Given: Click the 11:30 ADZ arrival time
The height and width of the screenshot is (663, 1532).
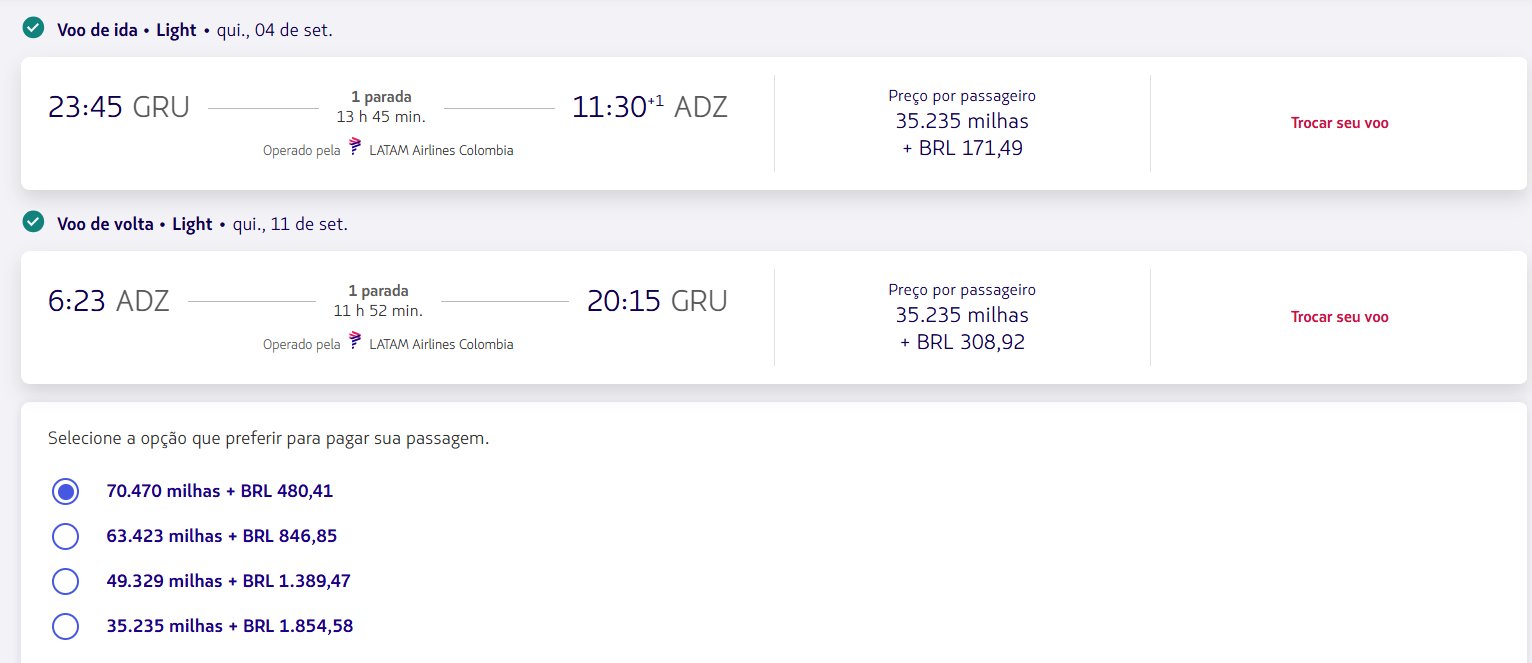Looking at the screenshot, I should tap(650, 107).
